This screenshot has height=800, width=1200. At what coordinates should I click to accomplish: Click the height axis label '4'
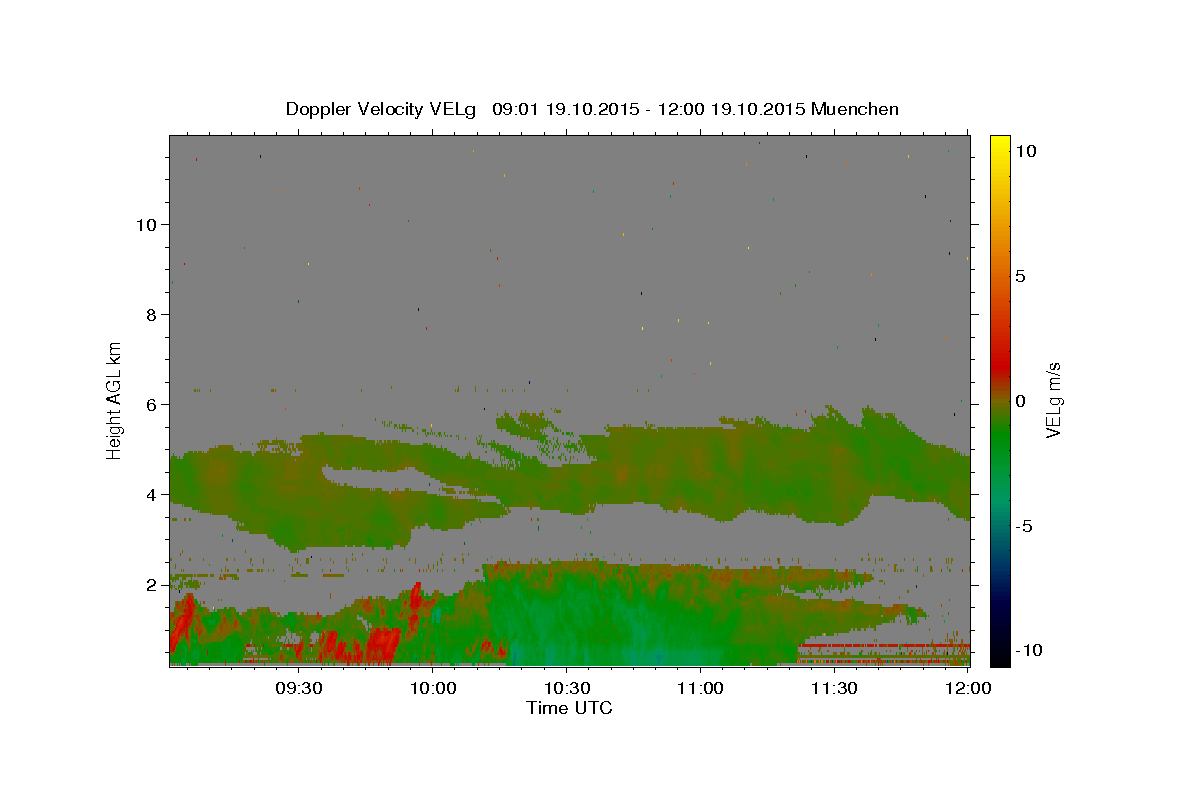[x=150, y=494]
